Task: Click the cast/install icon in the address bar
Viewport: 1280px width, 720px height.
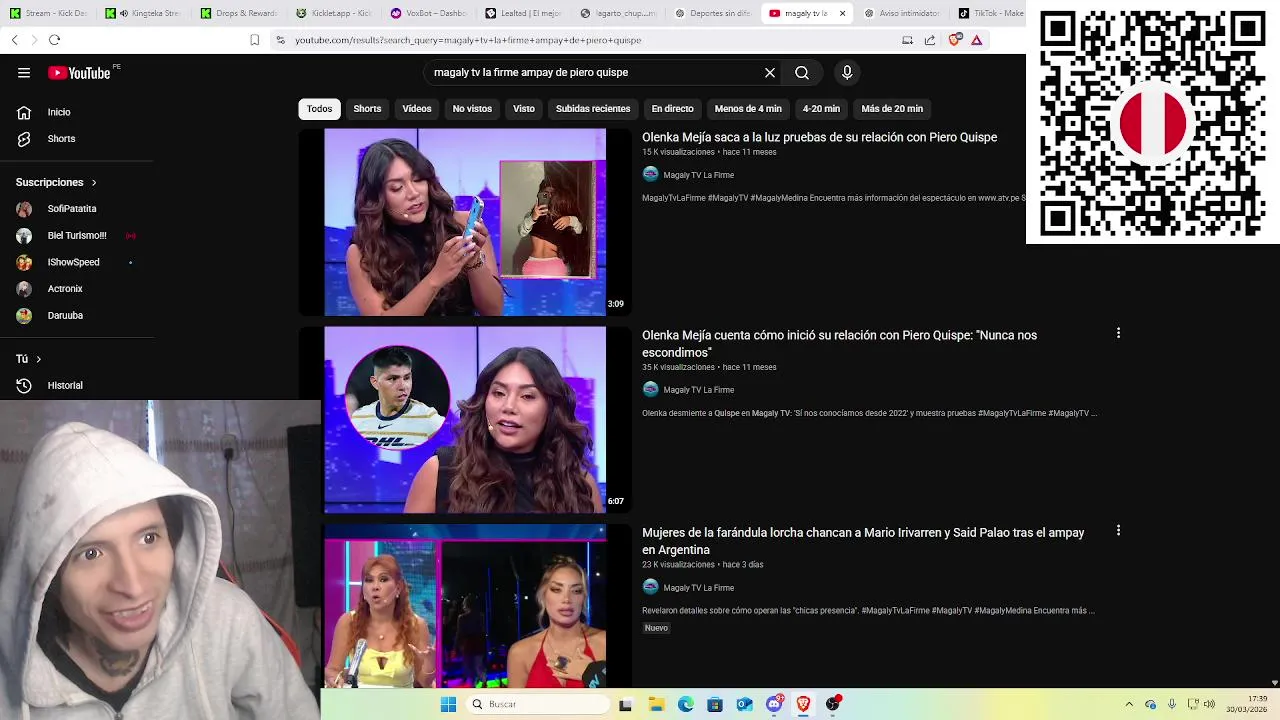Action: [907, 40]
